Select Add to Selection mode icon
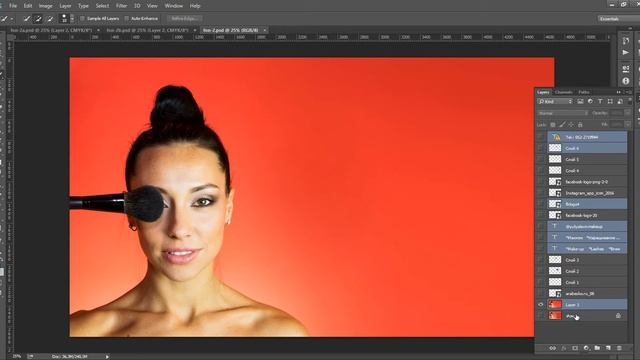The height and width of the screenshot is (360, 640). pos(38,18)
